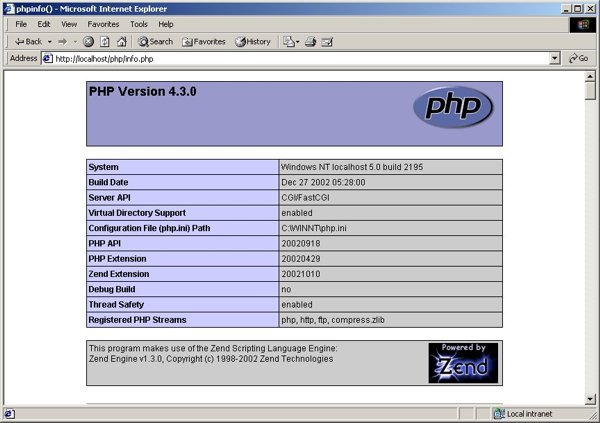This screenshot has height=423, width=600.
Task: Click the Forward arrow button
Action: click(x=63, y=42)
